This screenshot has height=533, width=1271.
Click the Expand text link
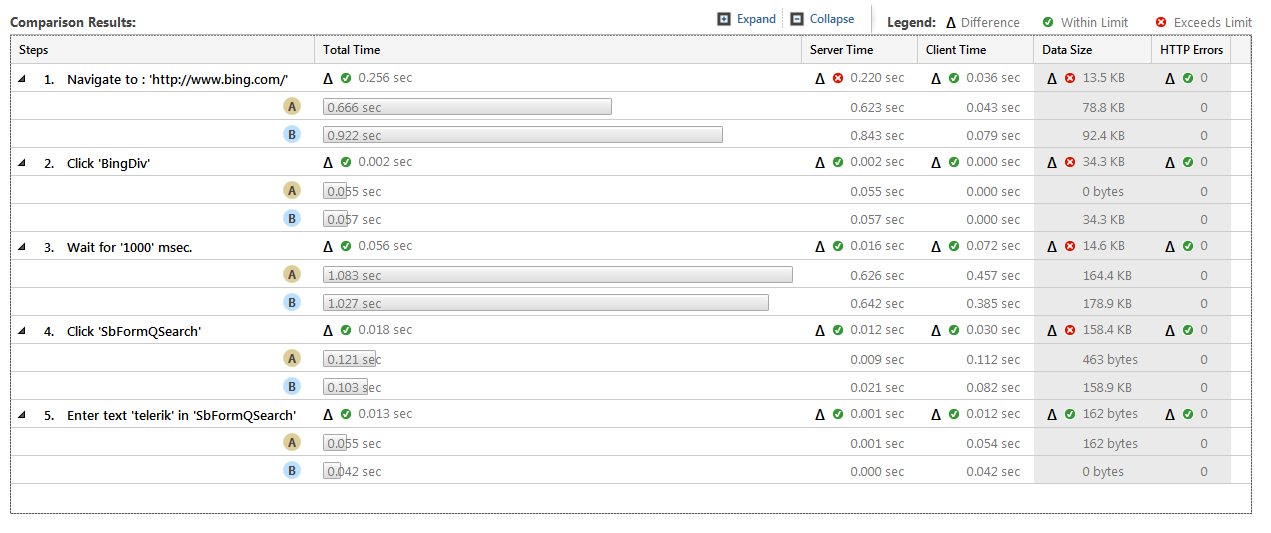tap(756, 19)
